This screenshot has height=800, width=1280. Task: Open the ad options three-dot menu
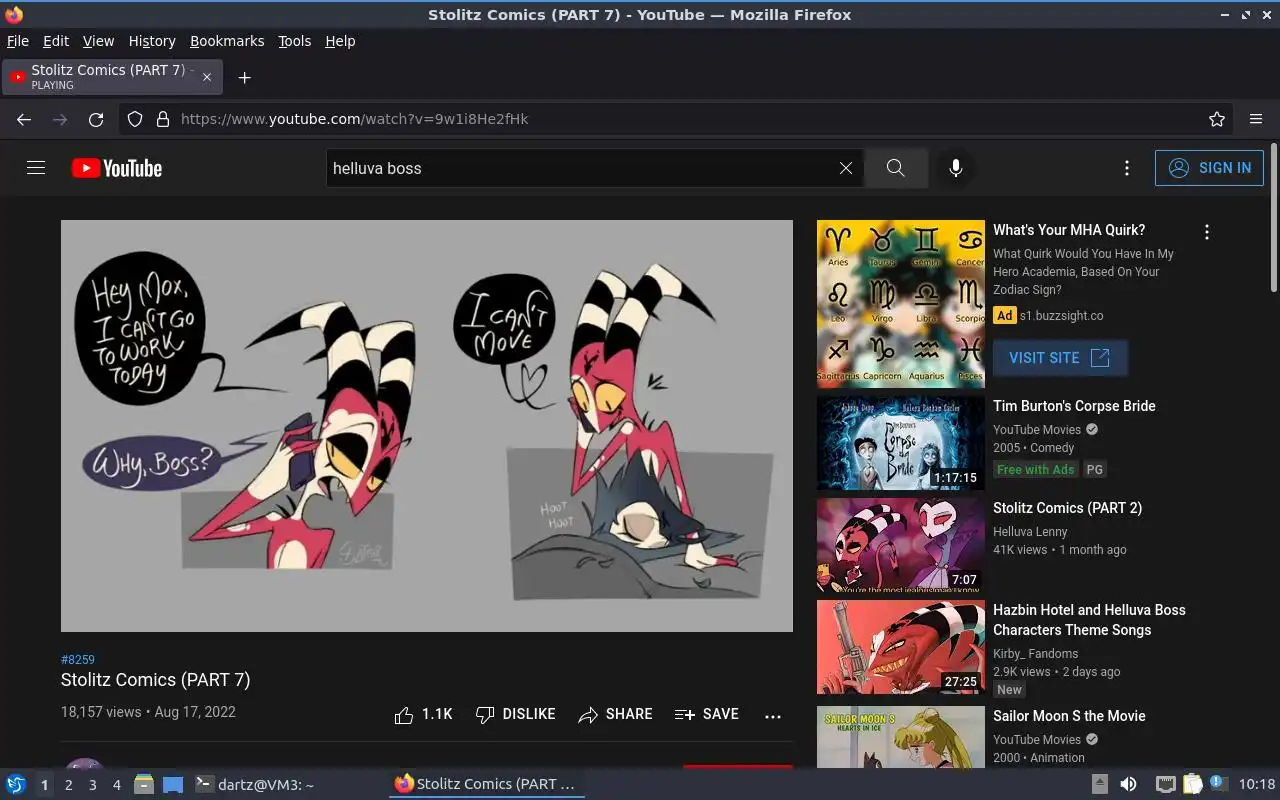click(x=1207, y=232)
